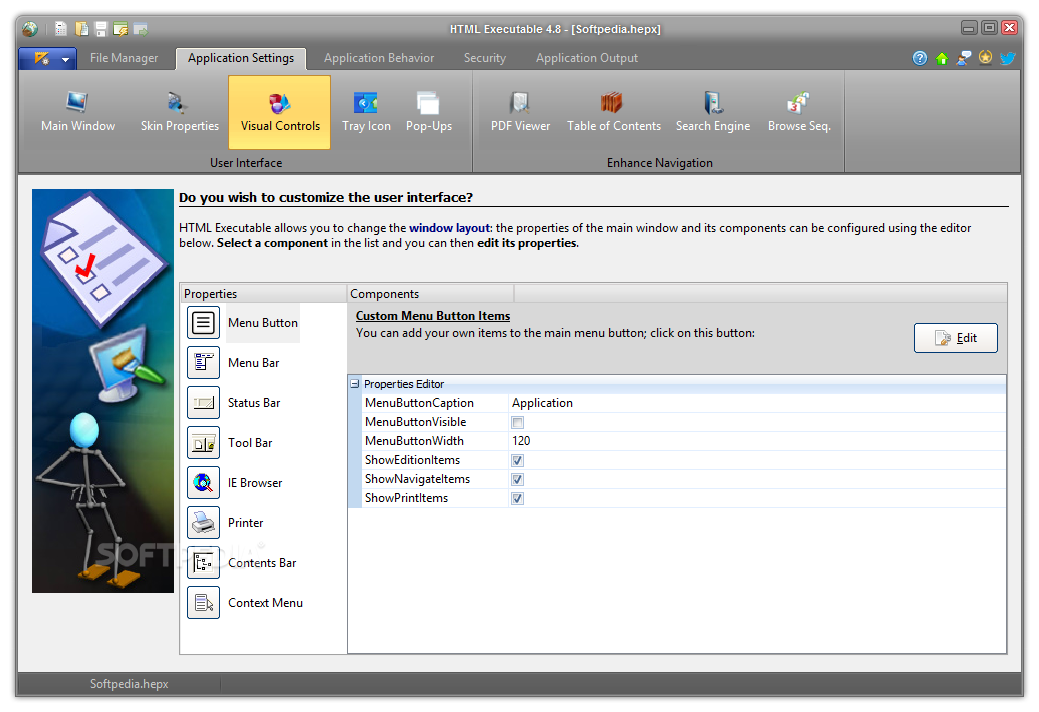Toggle the ShowNavigateItems checkbox
Viewport: 1039px width, 712px height.
pyautogui.click(x=518, y=480)
